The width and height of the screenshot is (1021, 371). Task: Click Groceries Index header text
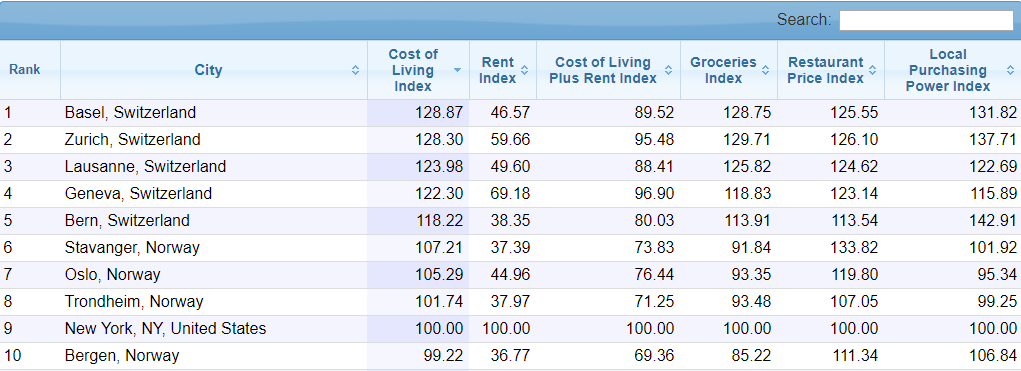723,70
